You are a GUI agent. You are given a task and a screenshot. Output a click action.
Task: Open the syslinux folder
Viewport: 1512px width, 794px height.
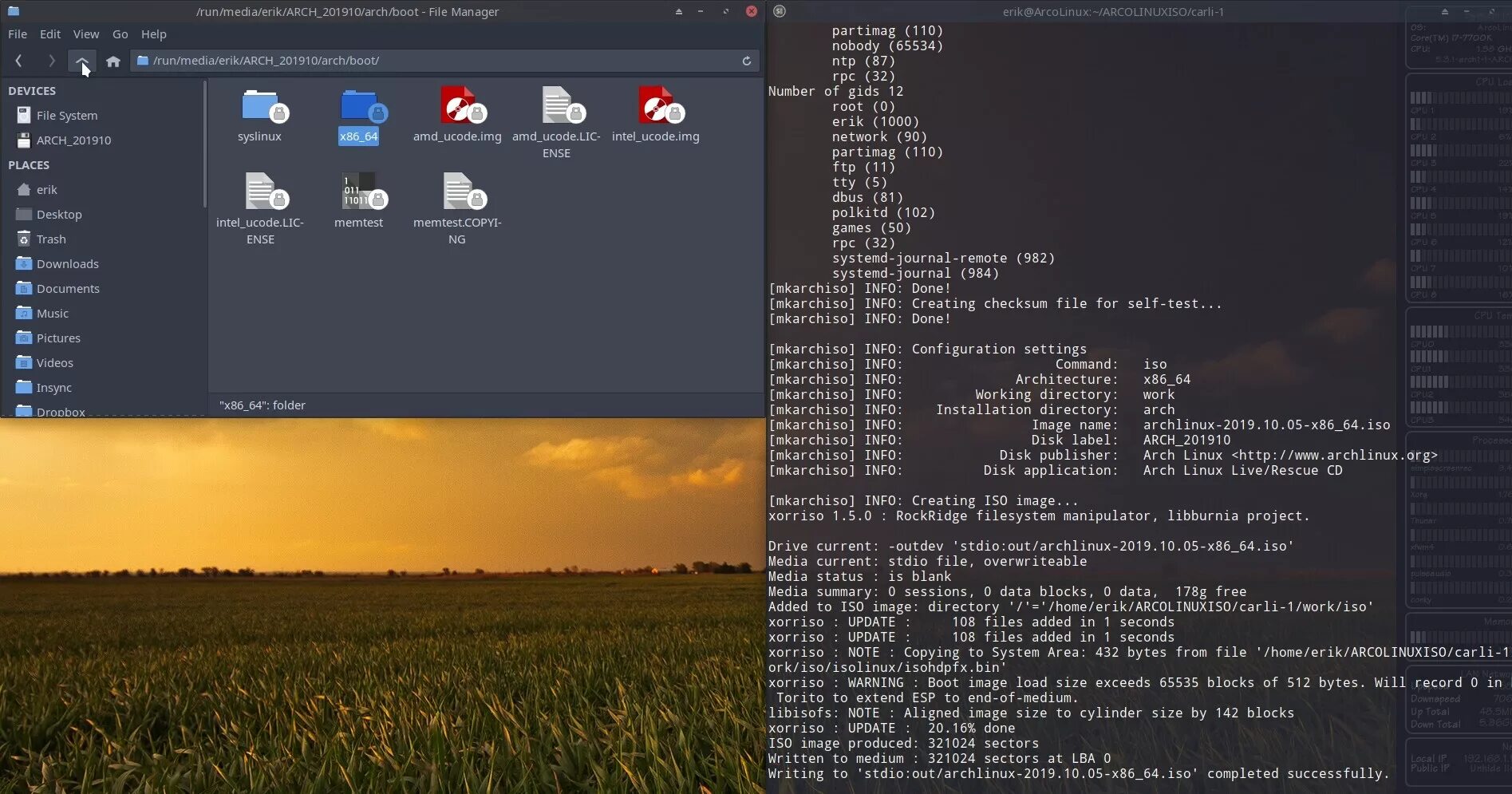pos(260,116)
